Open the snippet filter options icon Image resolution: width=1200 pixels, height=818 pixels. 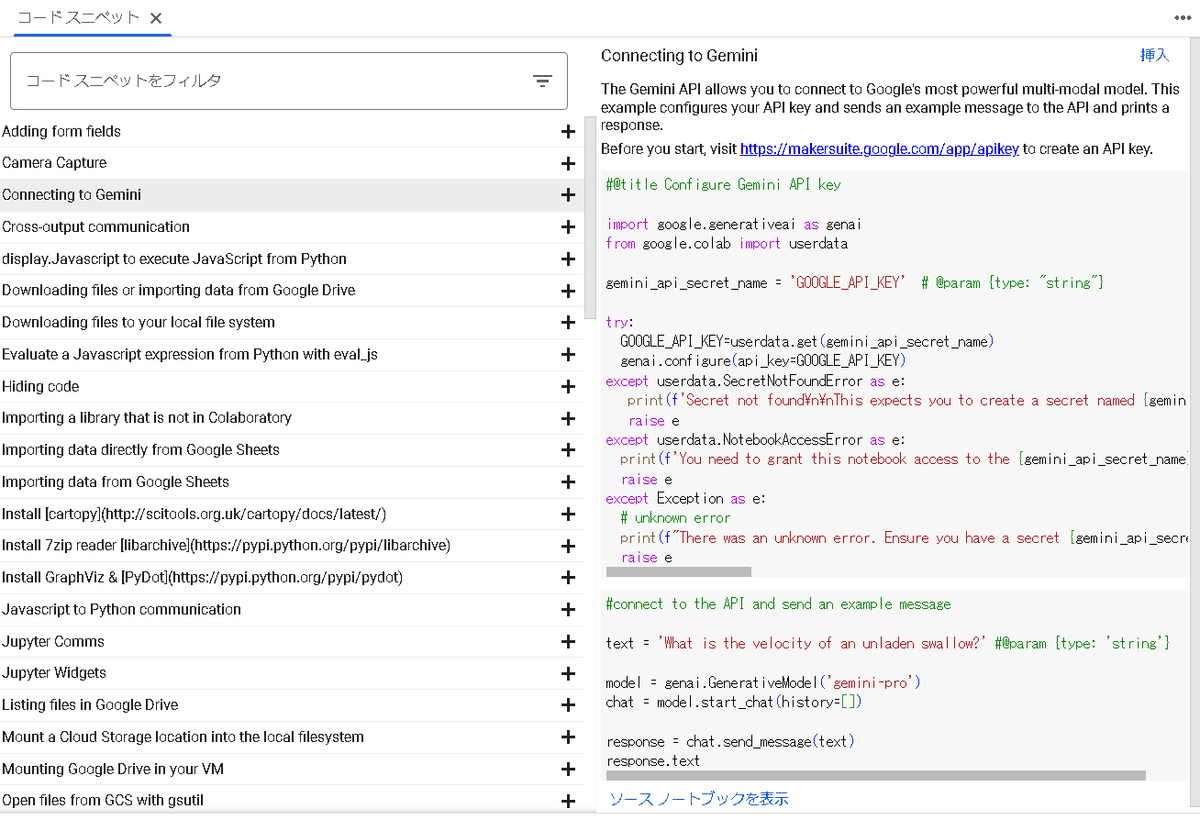point(542,81)
